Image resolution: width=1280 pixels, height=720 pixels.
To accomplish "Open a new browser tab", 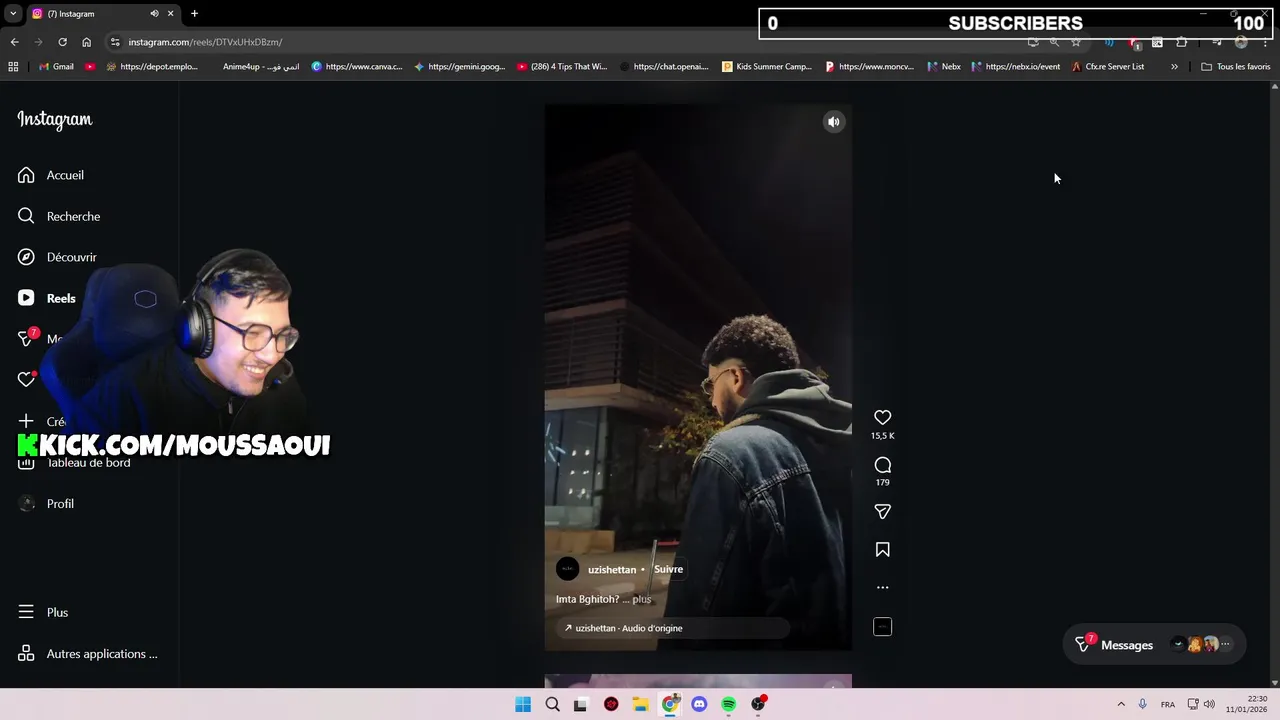I will pos(194,14).
